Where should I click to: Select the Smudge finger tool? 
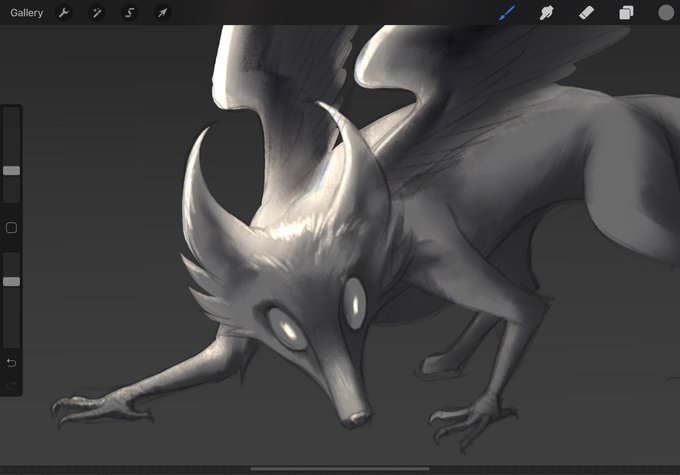(547, 13)
